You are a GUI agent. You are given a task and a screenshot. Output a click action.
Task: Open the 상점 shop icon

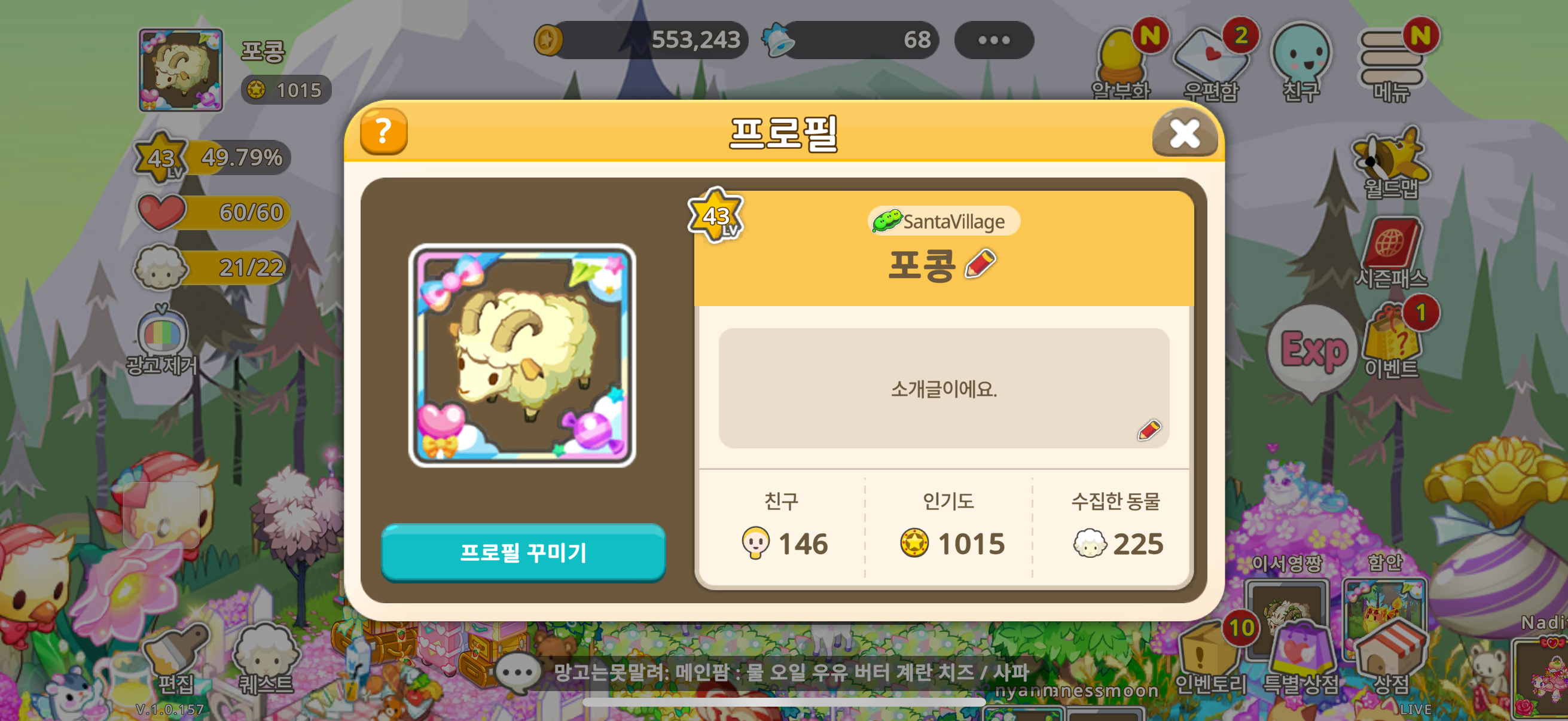pyautogui.click(x=1391, y=658)
